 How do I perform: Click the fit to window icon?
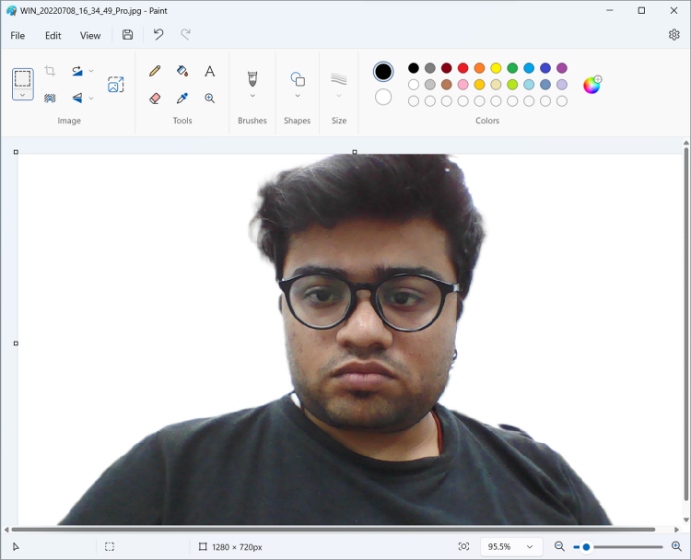464,546
